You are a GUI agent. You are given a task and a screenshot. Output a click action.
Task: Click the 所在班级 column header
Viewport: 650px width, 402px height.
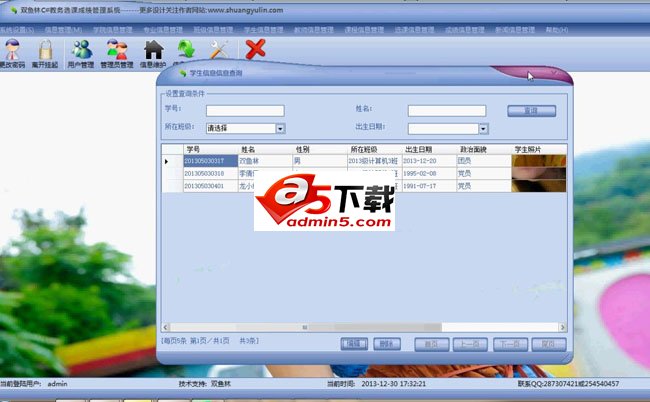(375, 149)
